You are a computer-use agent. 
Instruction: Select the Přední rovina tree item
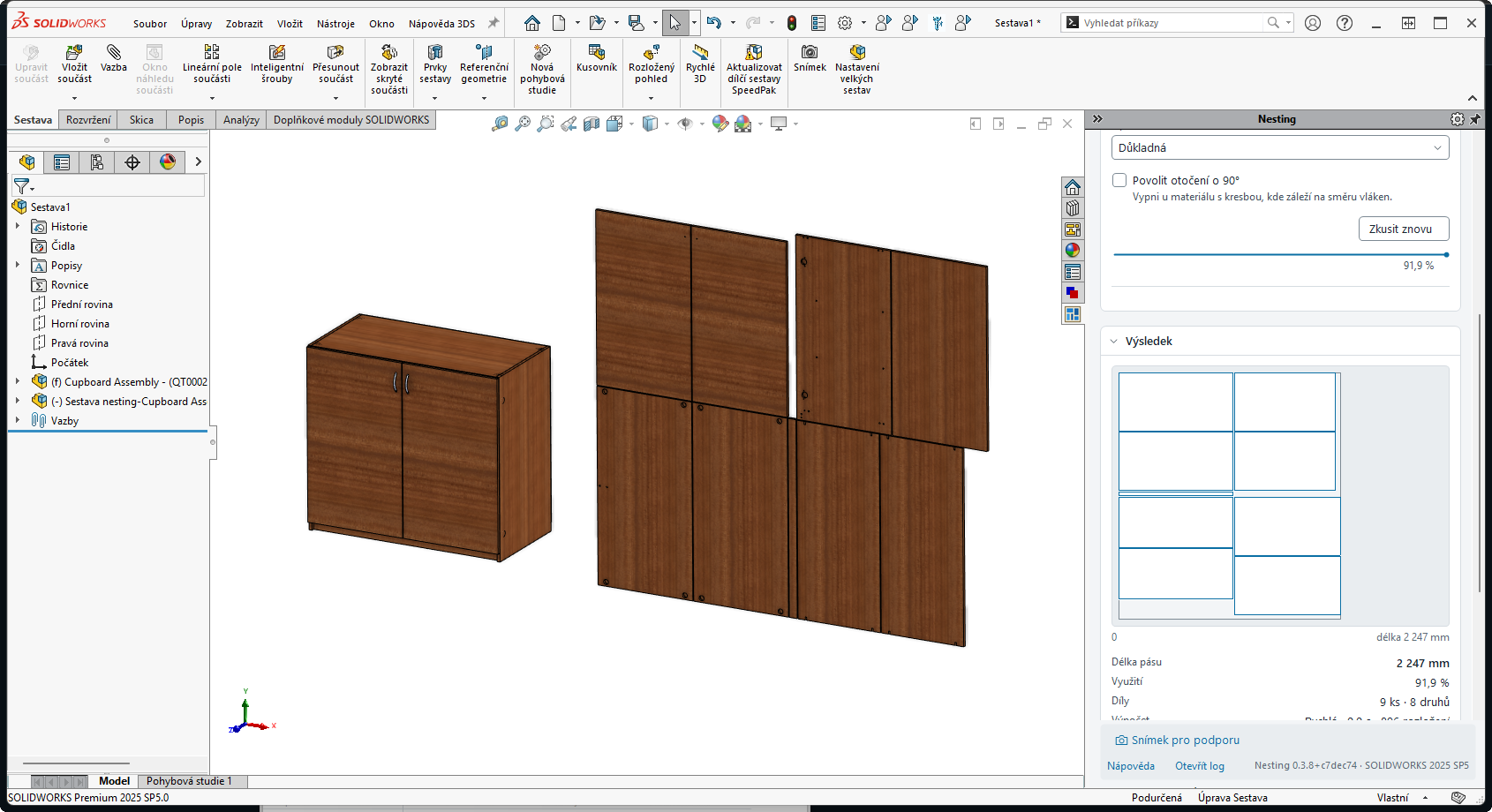point(82,304)
